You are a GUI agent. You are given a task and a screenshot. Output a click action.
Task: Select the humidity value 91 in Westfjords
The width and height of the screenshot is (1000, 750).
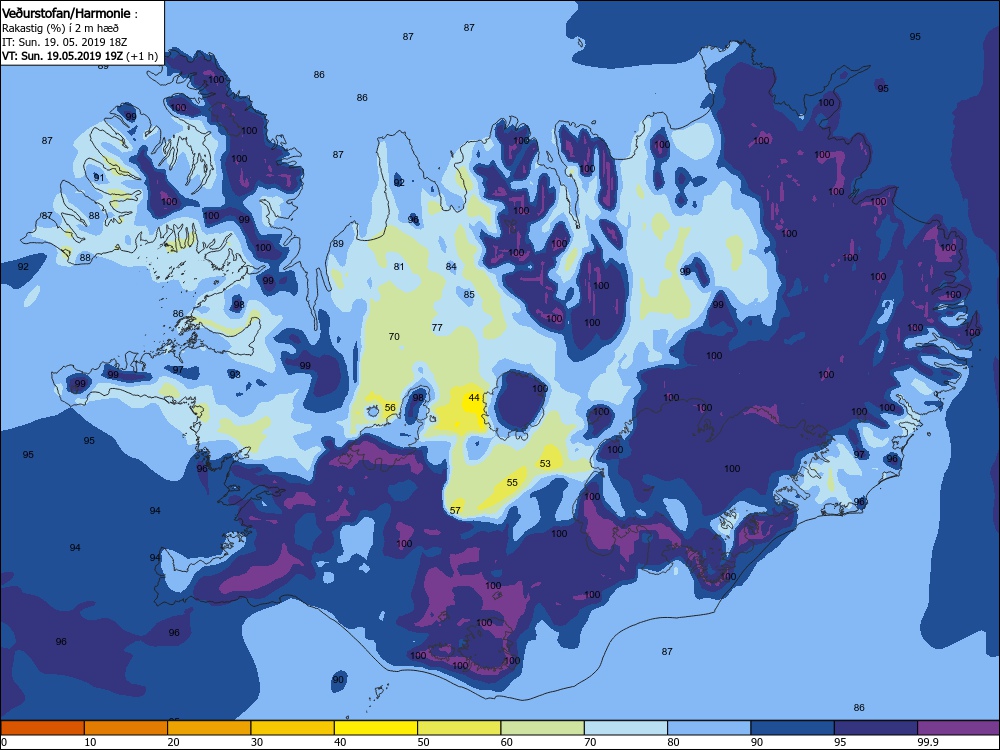click(99, 177)
